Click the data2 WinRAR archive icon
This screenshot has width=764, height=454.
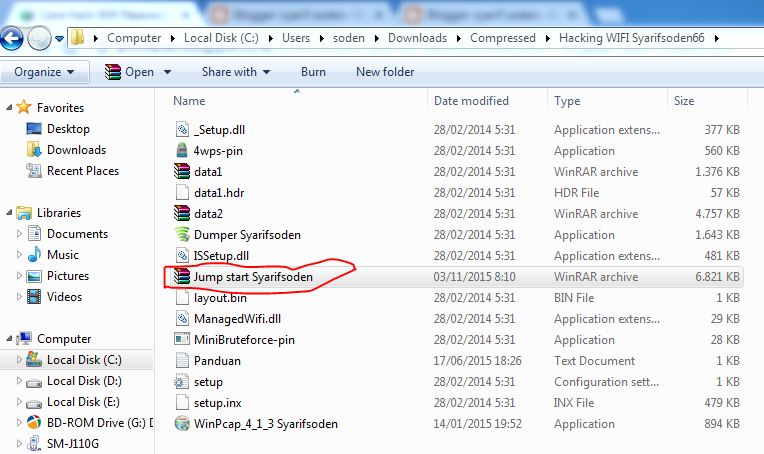point(182,213)
